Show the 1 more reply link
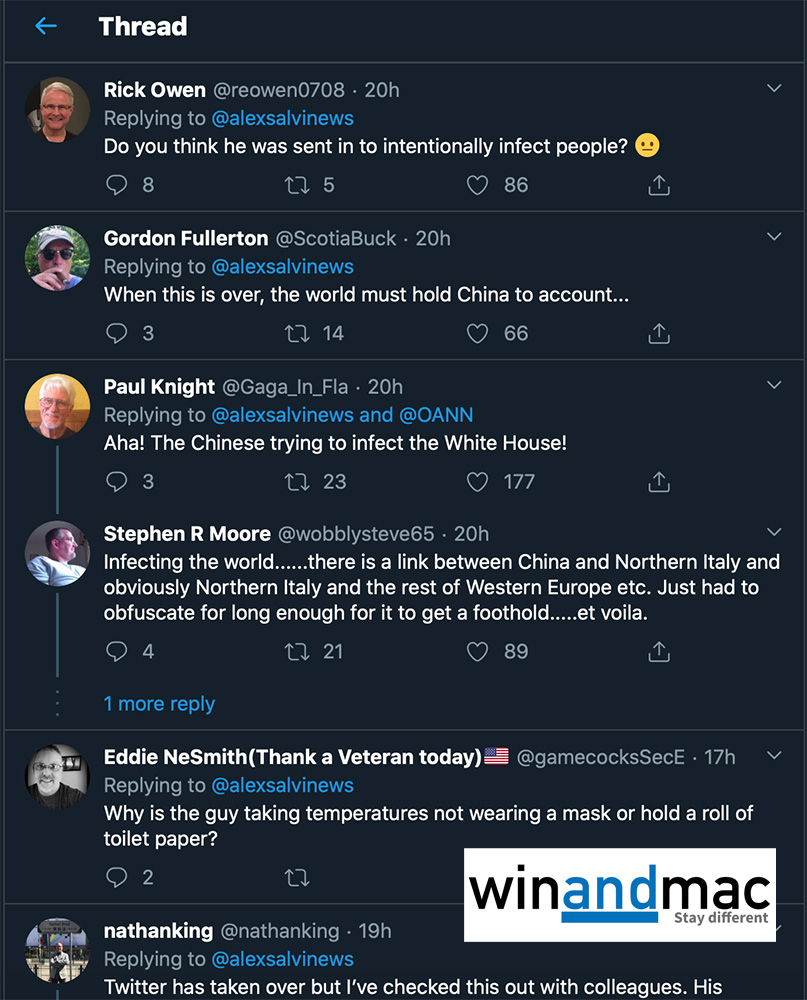Viewport: 807px width, 1000px height. pos(159,704)
